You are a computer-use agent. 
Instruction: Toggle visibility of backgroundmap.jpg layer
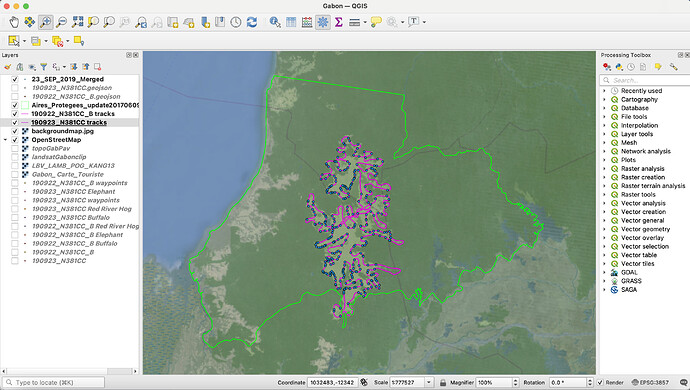click(15, 131)
